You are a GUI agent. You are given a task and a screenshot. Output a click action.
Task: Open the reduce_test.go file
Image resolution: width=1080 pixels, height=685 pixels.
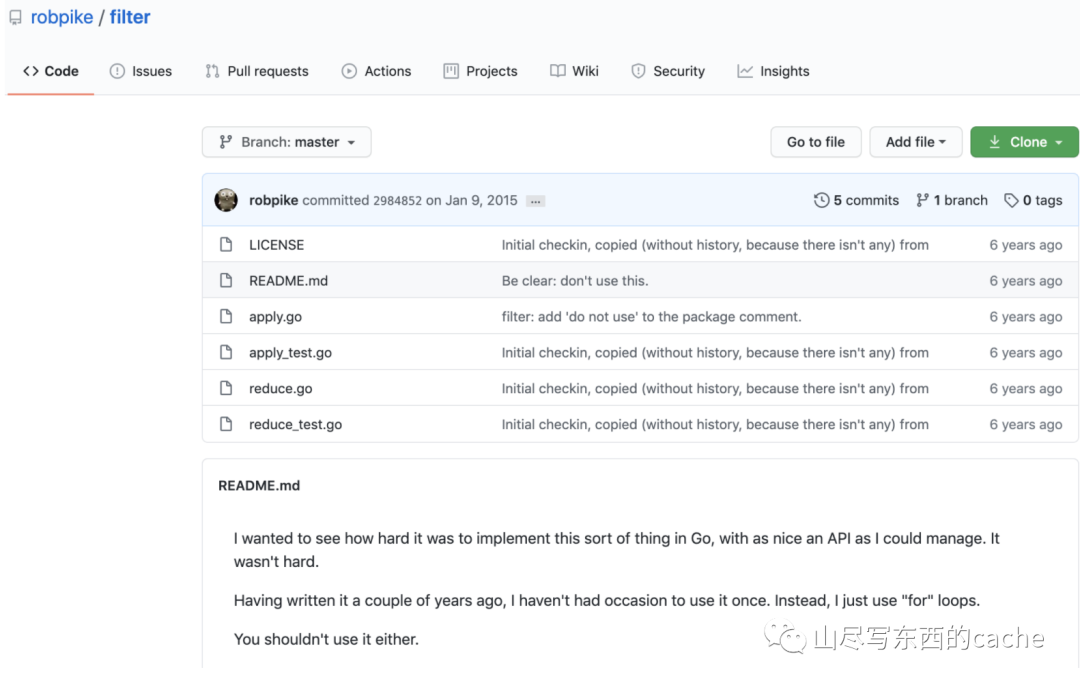pyautogui.click(x=295, y=425)
